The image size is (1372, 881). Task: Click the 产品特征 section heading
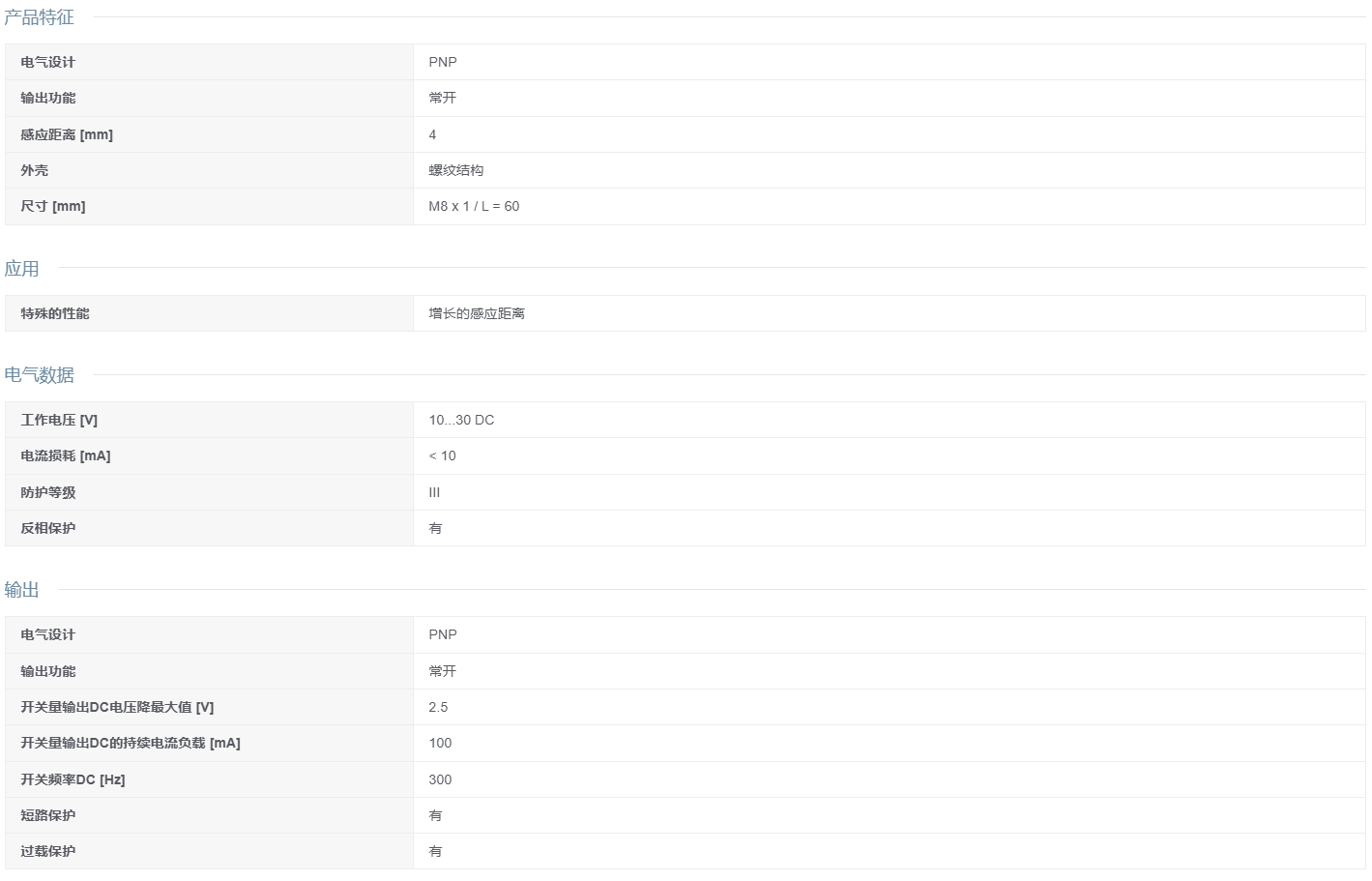click(x=39, y=17)
